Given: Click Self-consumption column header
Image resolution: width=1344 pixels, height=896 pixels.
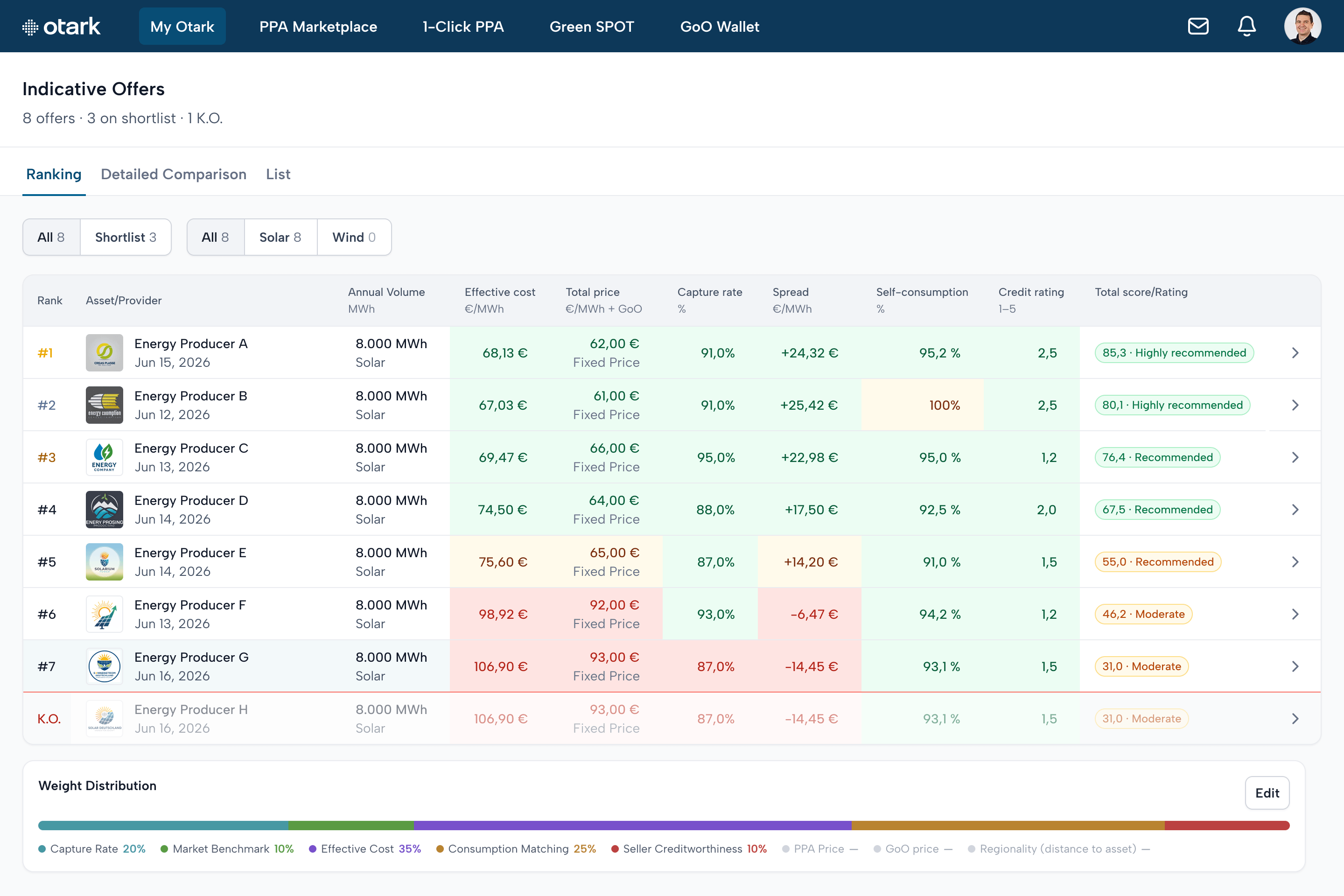Looking at the screenshot, I should (922, 300).
